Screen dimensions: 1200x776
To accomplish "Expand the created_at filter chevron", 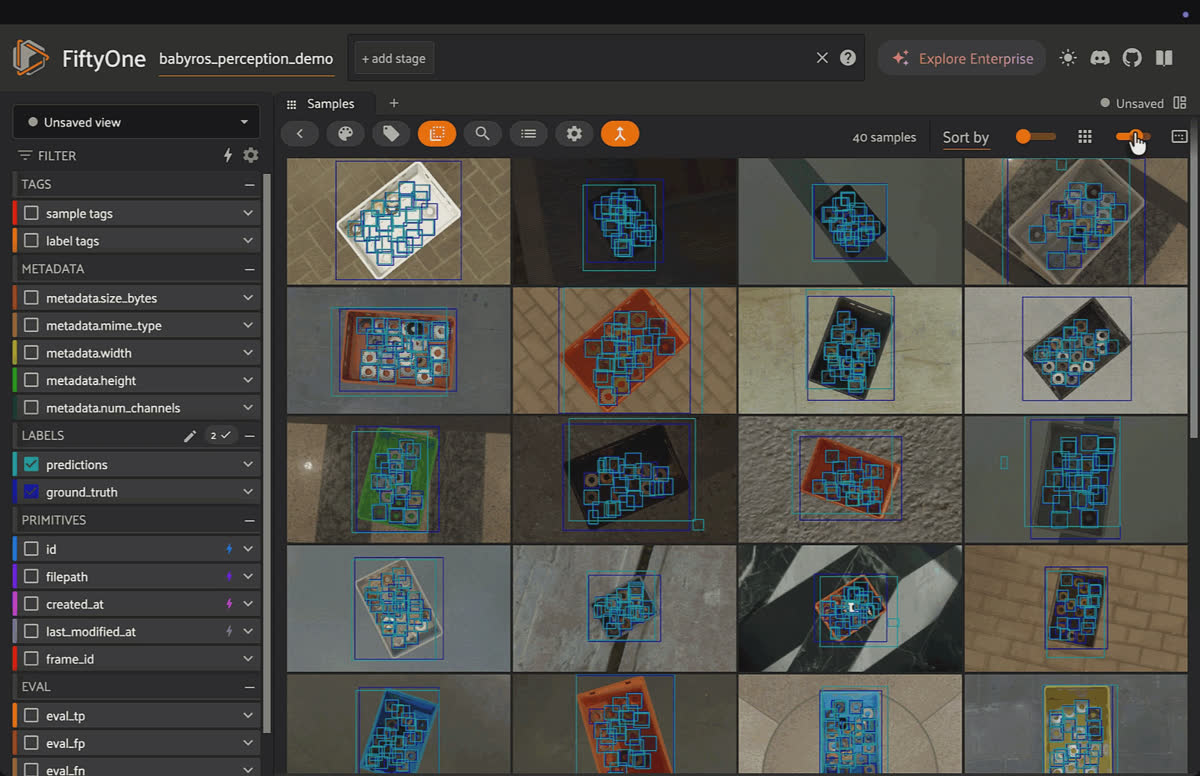I will tap(248, 604).
